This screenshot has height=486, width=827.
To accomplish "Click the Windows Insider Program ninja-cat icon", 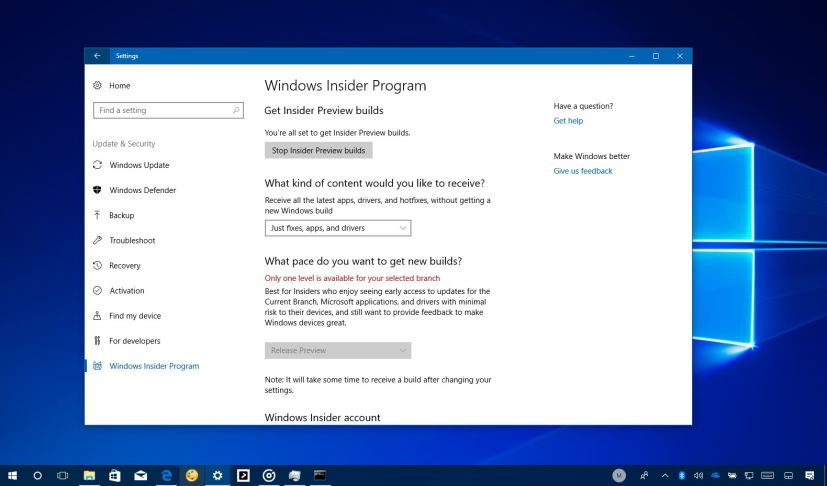I will coord(97,366).
